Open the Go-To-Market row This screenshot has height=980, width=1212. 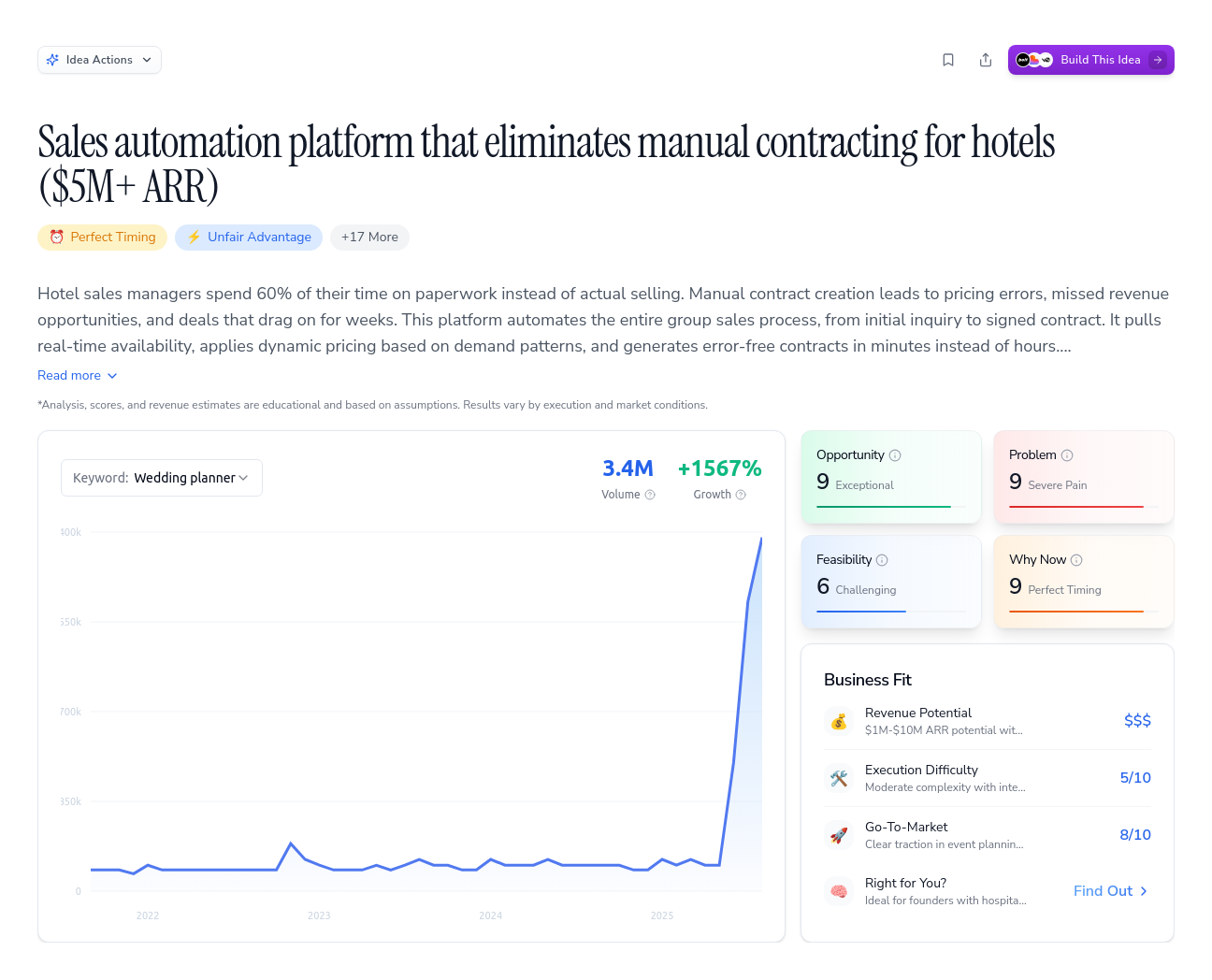point(987,835)
